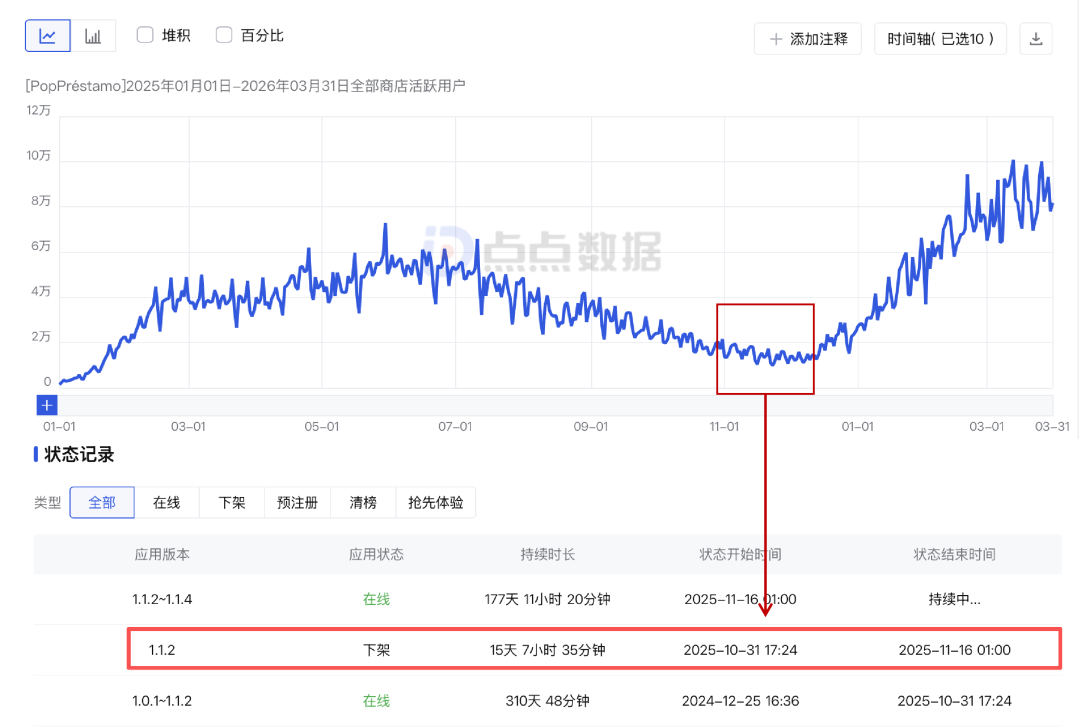This screenshot has height=728, width=1080.
Task: Enable the 堆积 checkbox
Action: 145,35
